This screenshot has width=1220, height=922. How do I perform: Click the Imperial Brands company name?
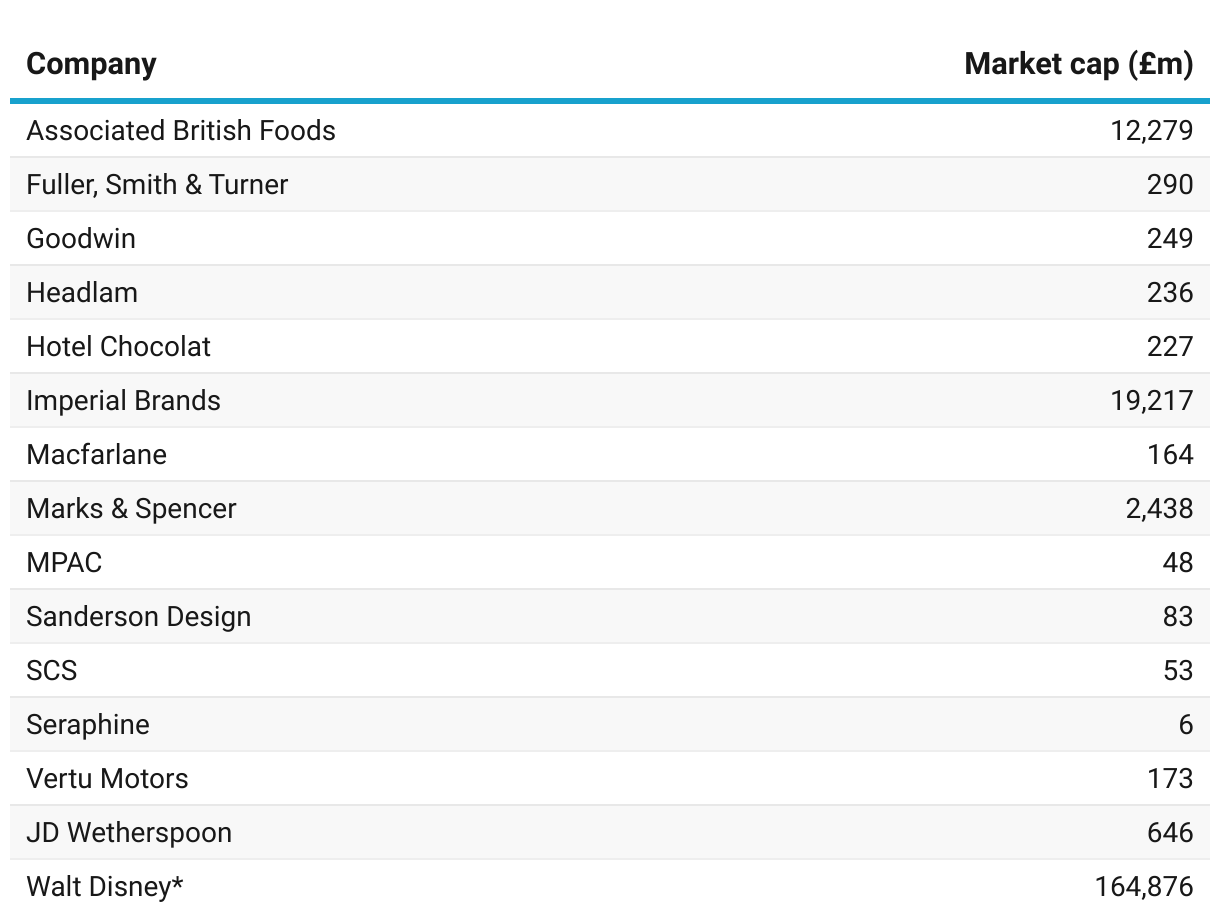[x=123, y=400]
